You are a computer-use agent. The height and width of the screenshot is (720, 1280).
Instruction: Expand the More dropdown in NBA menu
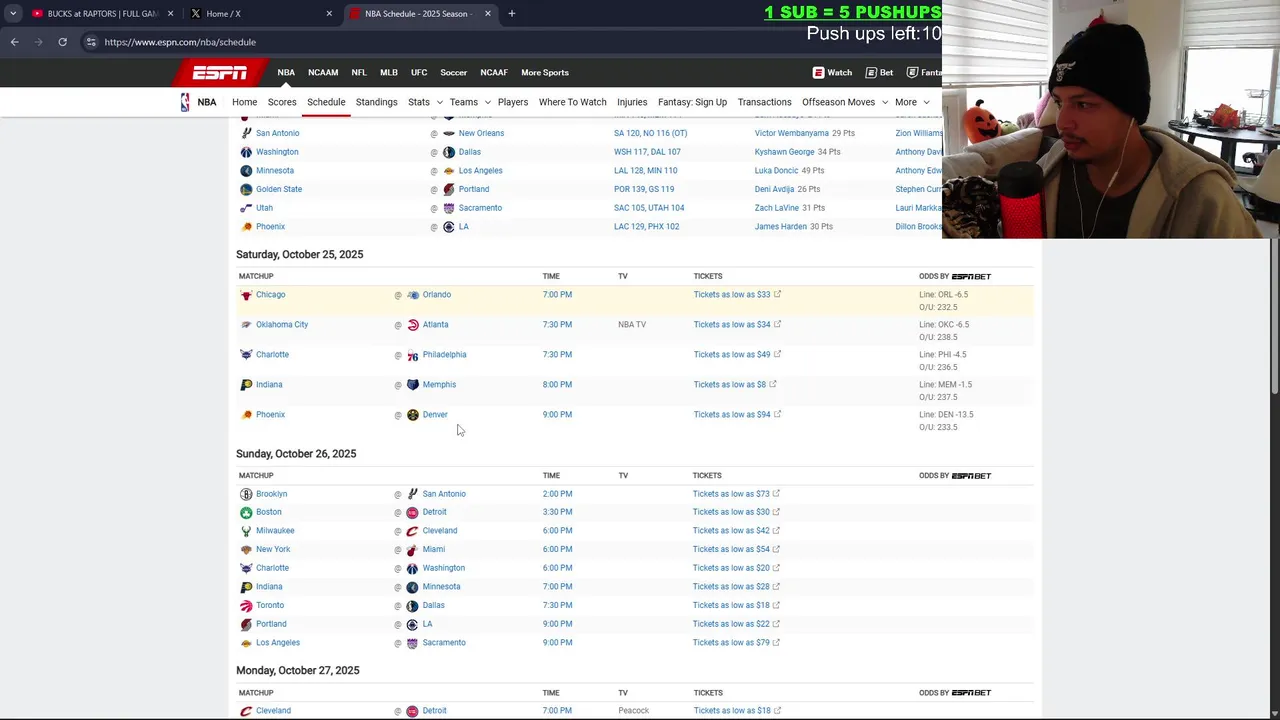click(926, 102)
